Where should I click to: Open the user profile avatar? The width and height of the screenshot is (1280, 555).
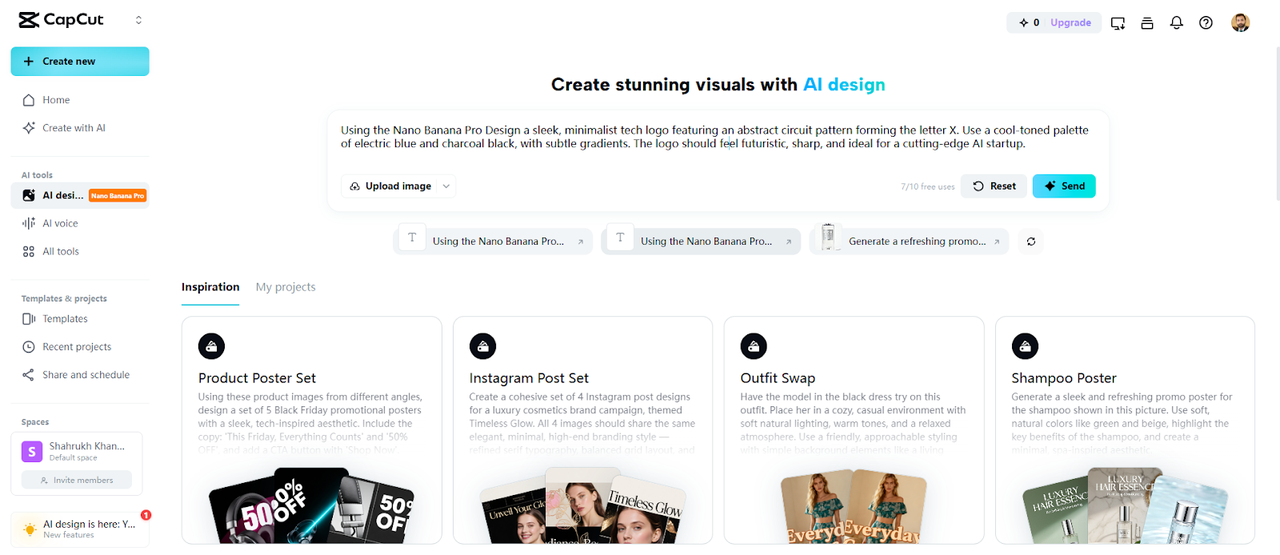(1240, 22)
